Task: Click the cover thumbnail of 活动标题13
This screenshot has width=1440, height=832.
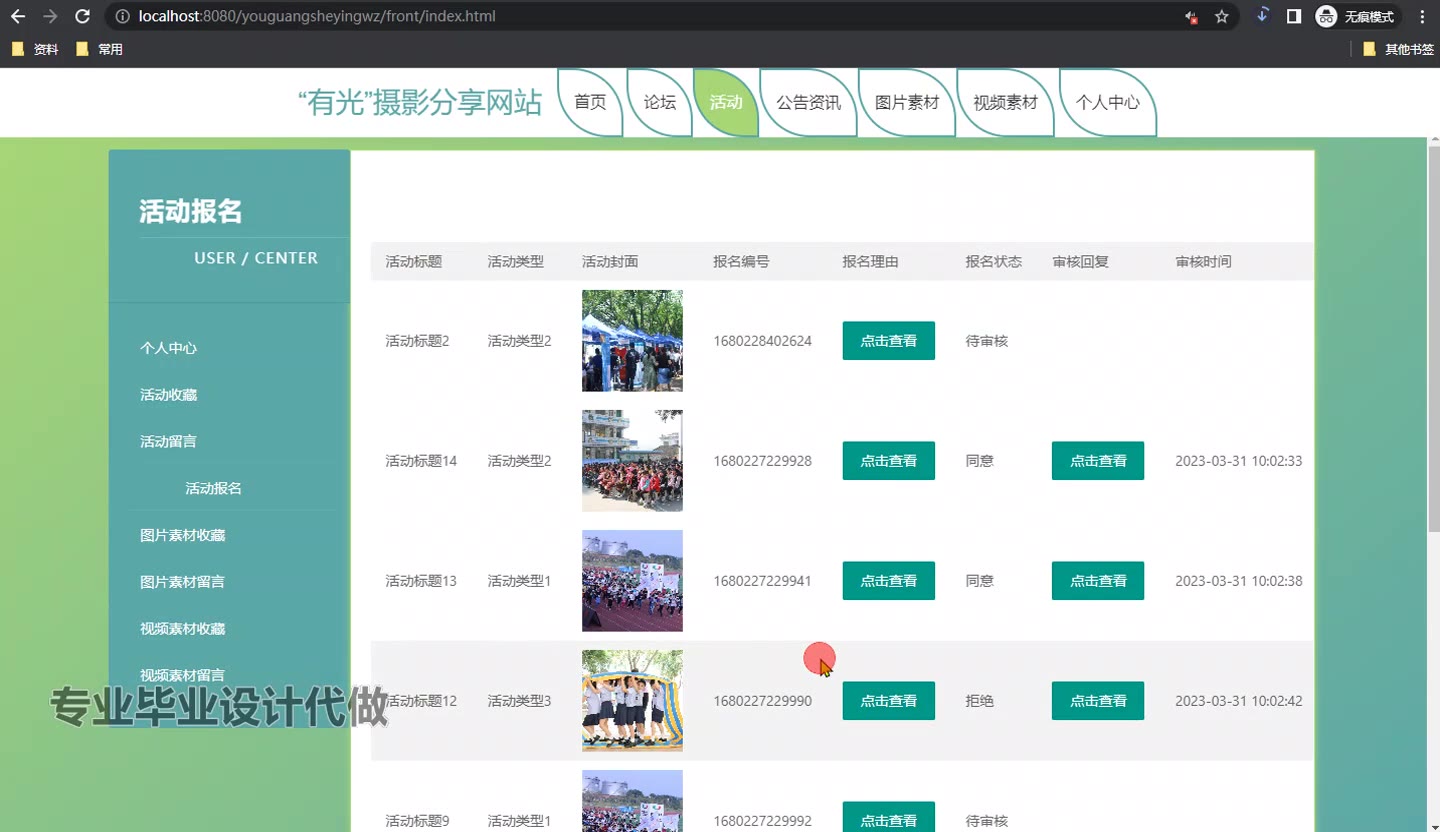Action: [x=632, y=581]
